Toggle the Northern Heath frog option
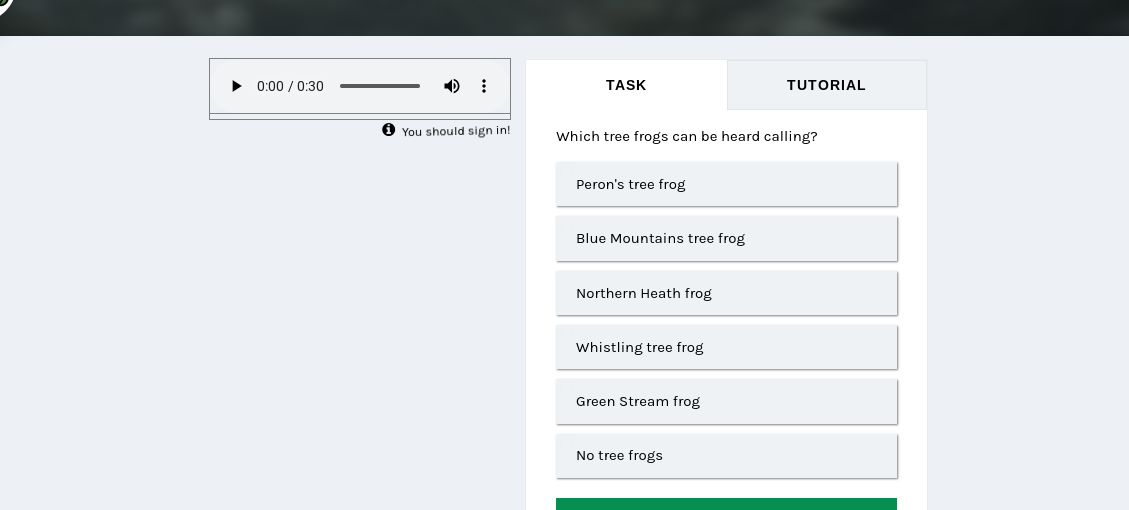 [x=726, y=293]
